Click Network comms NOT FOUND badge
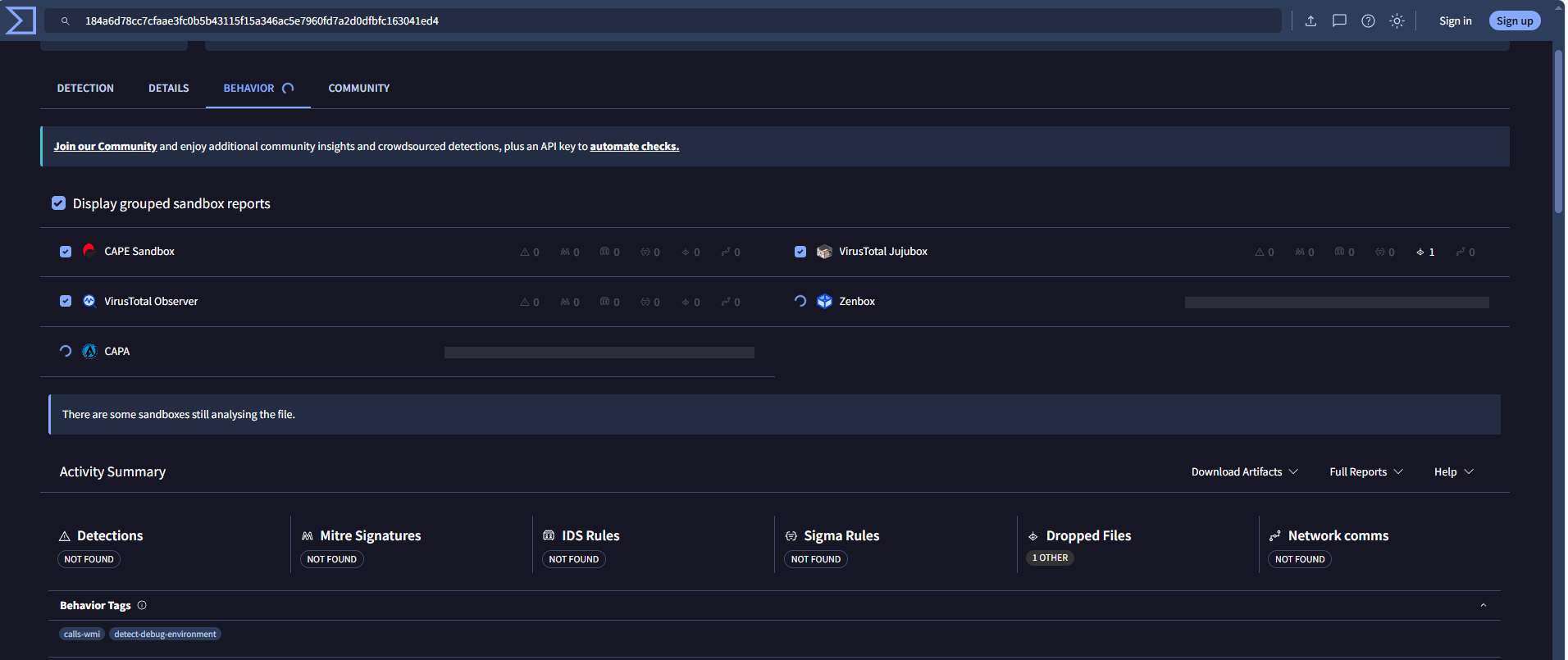Image resolution: width=1568 pixels, height=660 pixels. coord(1300,559)
